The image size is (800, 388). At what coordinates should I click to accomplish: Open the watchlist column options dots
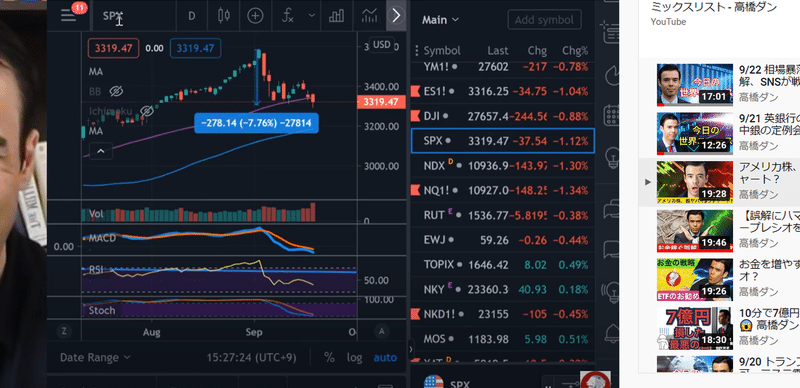click(417, 51)
